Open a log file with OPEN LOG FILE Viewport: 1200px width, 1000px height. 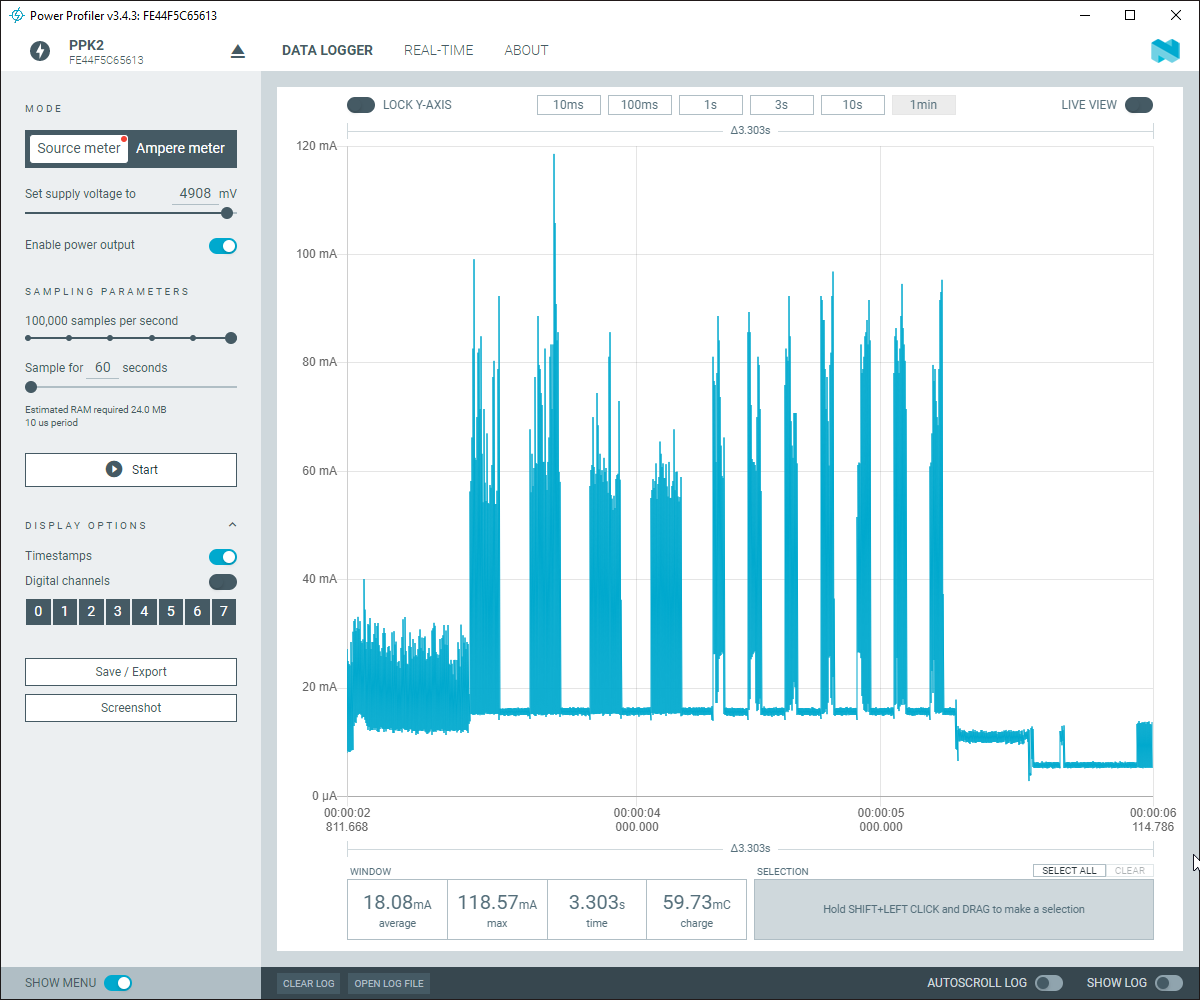pyautogui.click(x=388, y=983)
